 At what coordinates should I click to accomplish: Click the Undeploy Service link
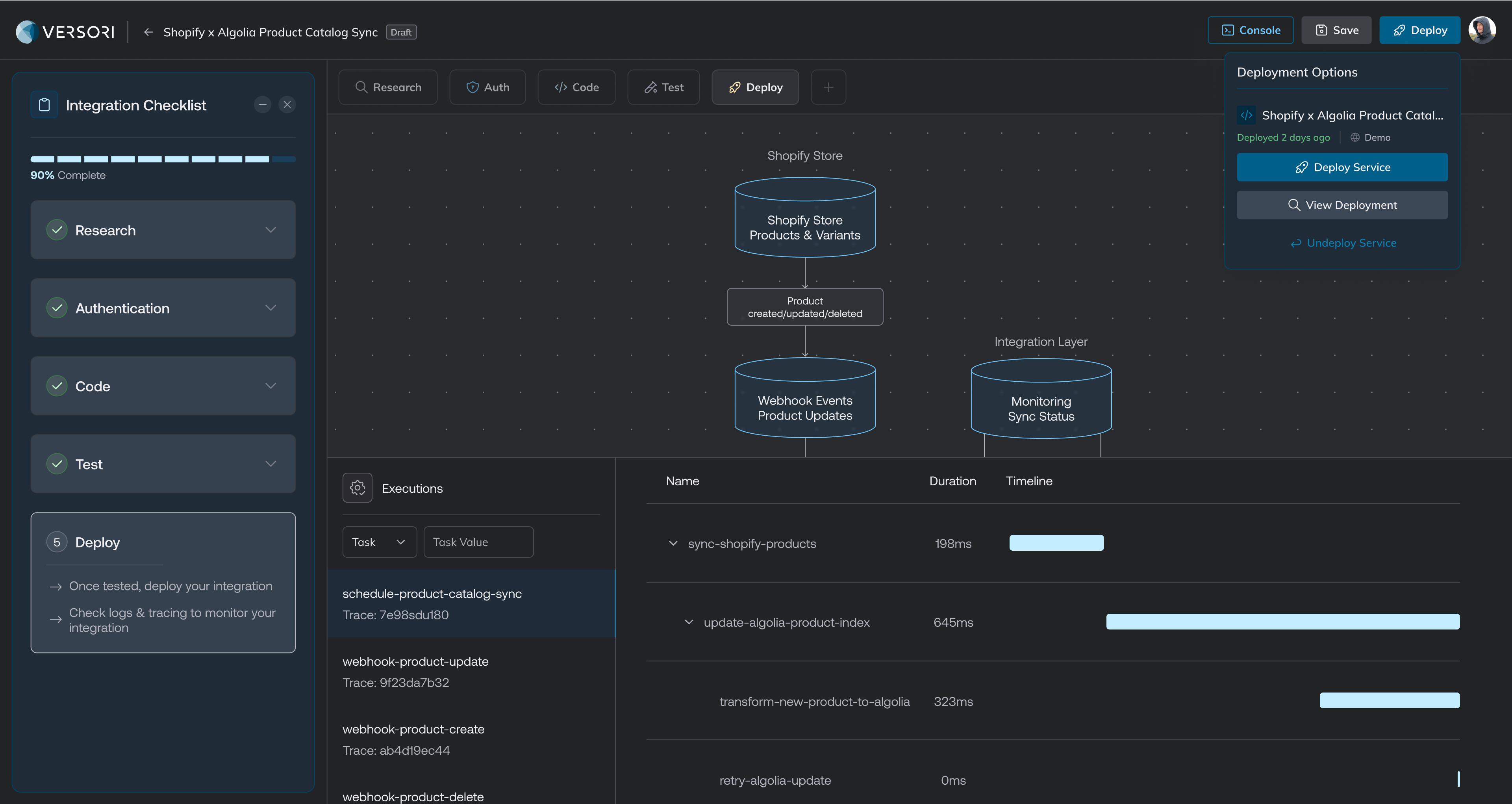(1343, 243)
